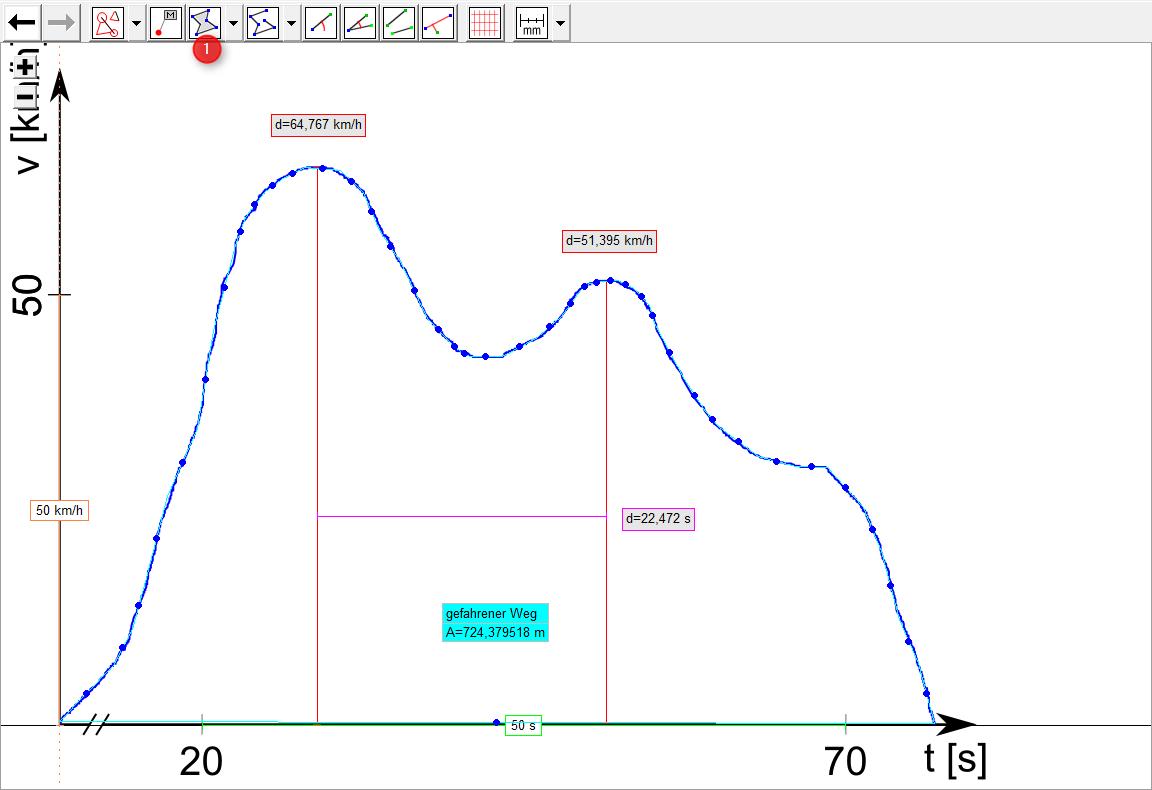Select the open polyline measurement tool
1152x790 pixels.
[x=262, y=22]
